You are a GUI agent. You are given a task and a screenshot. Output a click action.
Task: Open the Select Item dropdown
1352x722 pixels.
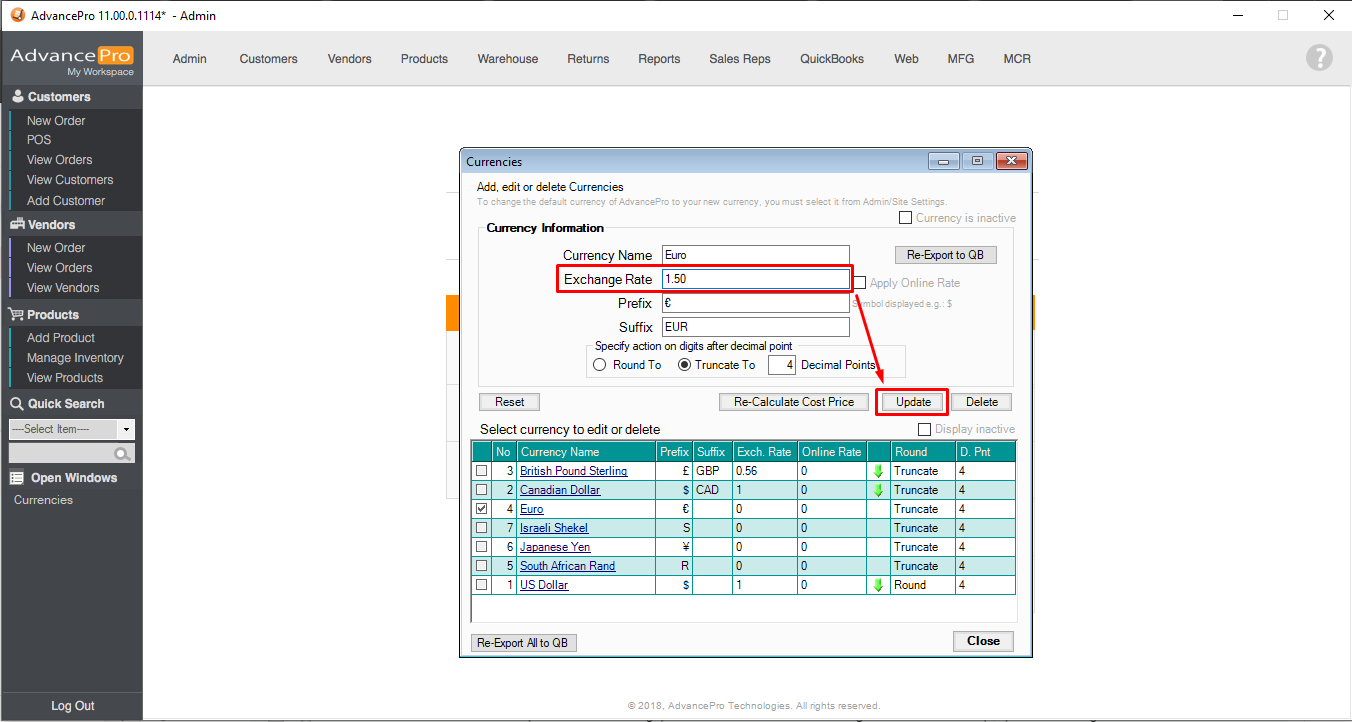point(126,429)
